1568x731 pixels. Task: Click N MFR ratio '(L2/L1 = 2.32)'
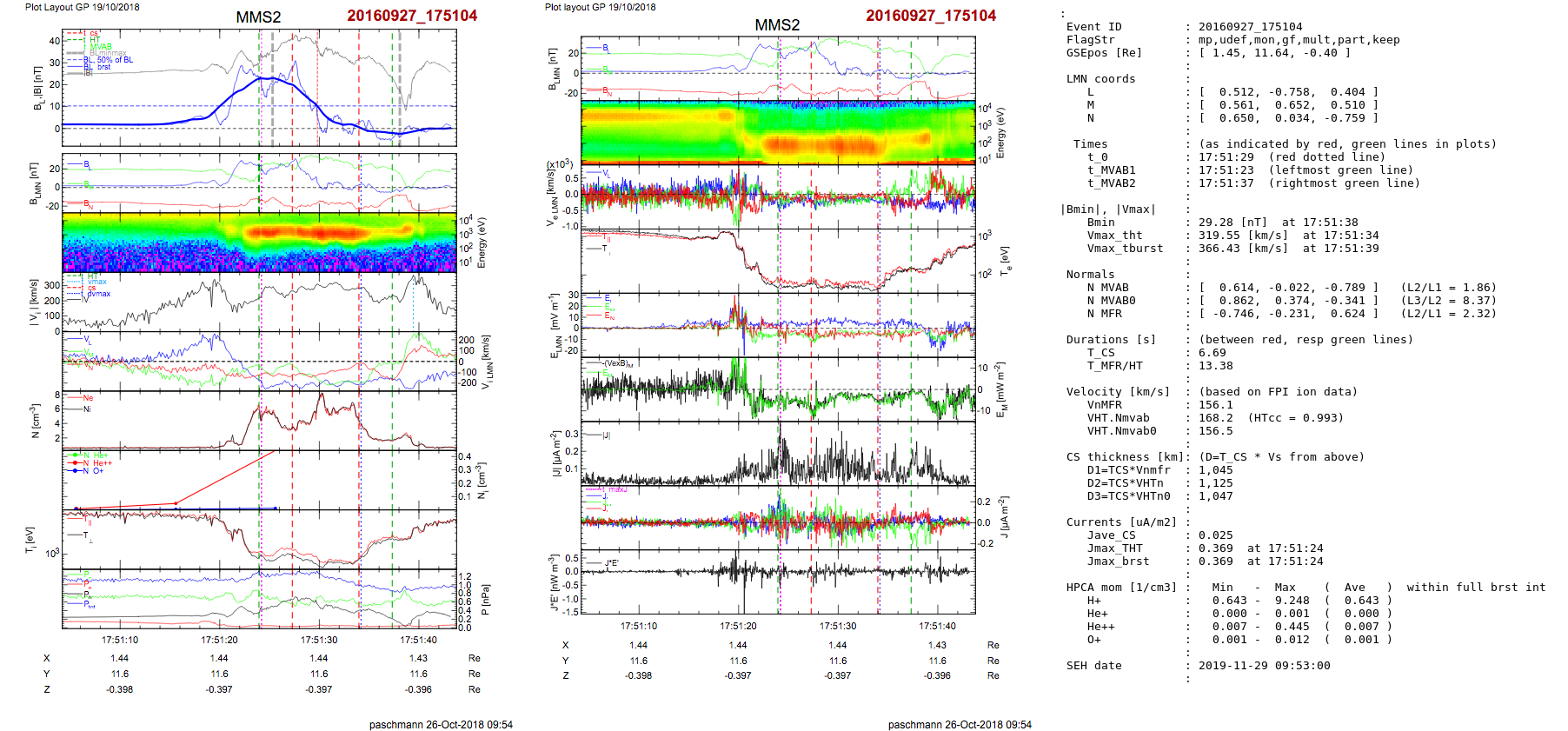click(1448, 314)
